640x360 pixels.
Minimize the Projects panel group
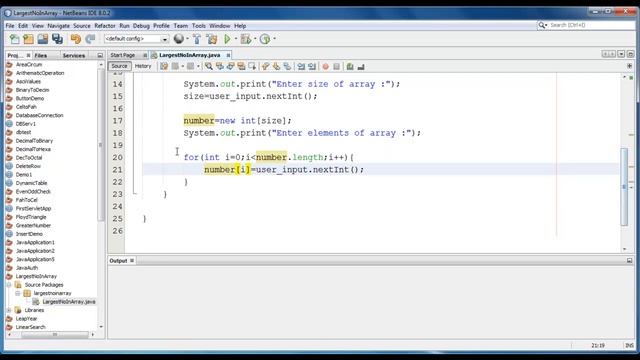(100, 56)
